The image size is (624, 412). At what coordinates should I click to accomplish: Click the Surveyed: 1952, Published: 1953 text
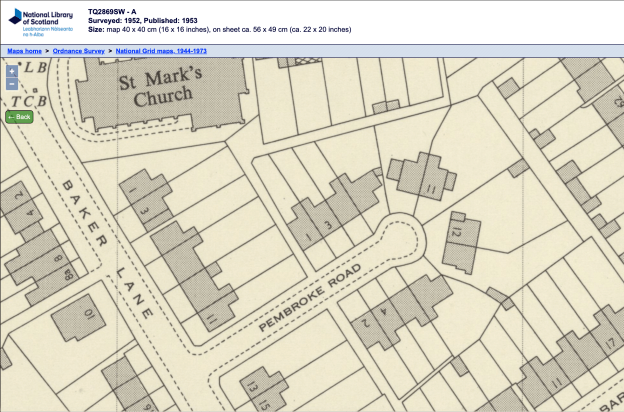(149, 20)
